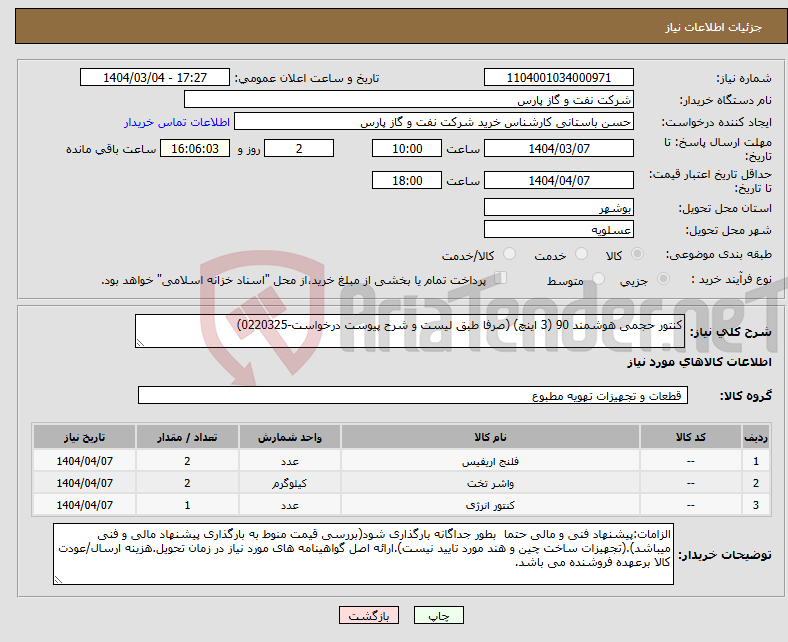Click the remaining days field showing 2
The width and height of the screenshot is (788, 642).
[299, 148]
